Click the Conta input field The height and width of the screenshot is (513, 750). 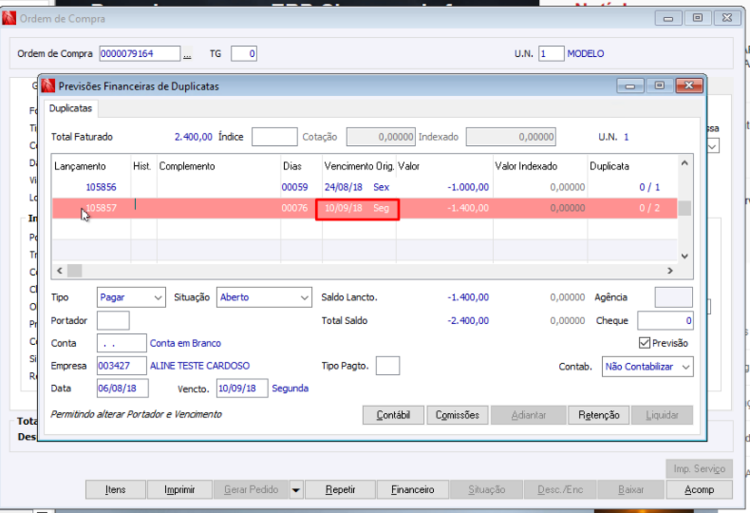(x=121, y=343)
